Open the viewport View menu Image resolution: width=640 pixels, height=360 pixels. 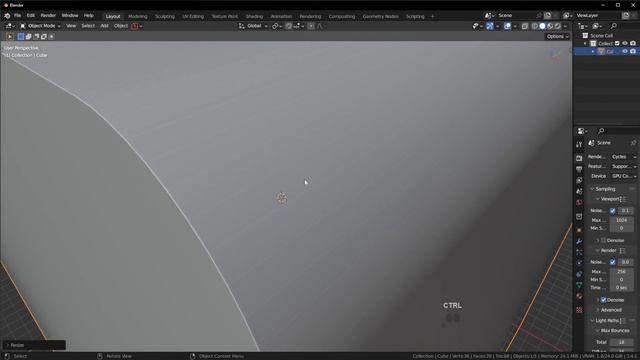(x=71, y=26)
